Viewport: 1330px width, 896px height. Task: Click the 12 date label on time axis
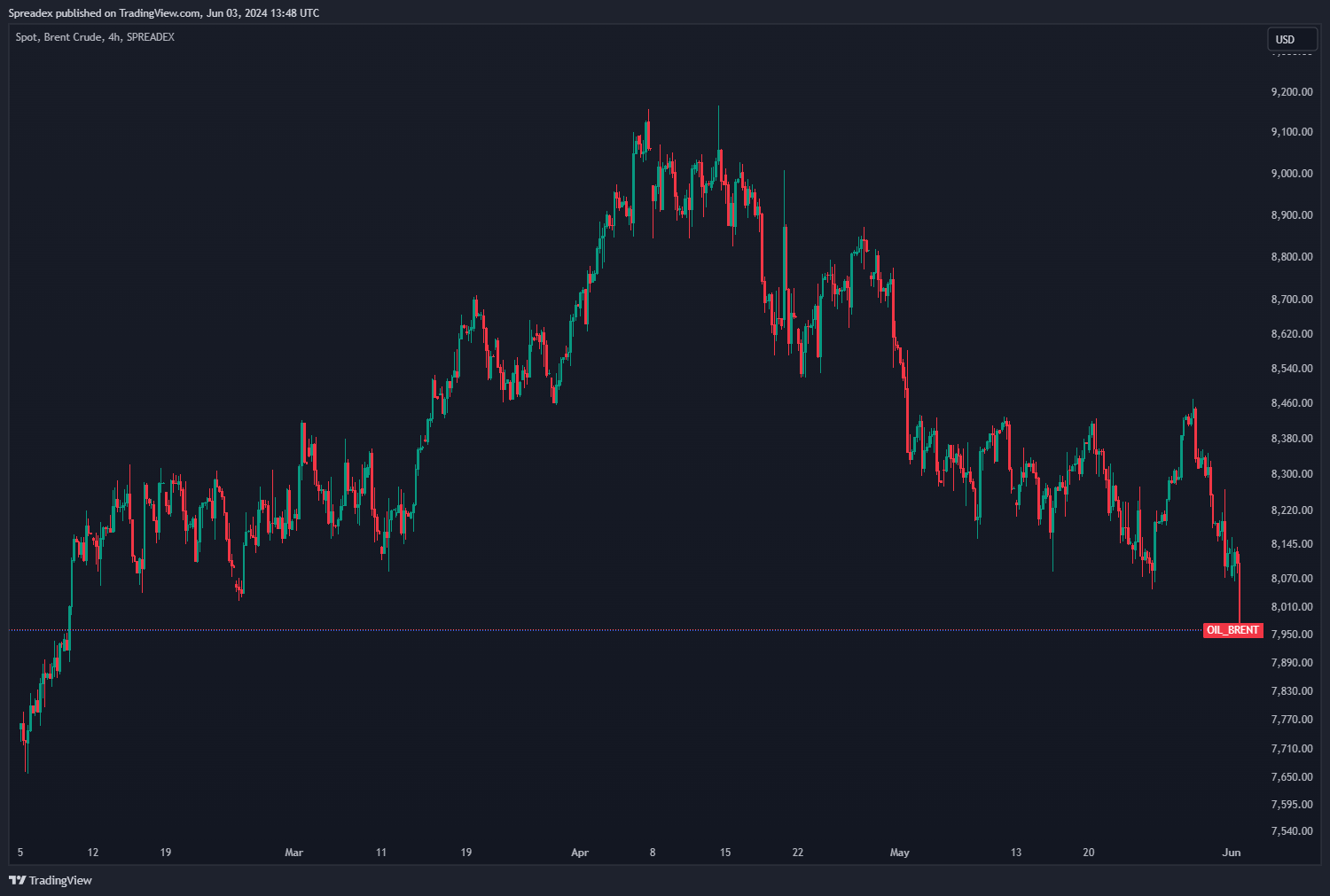pyautogui.click(x=93, y=853)
